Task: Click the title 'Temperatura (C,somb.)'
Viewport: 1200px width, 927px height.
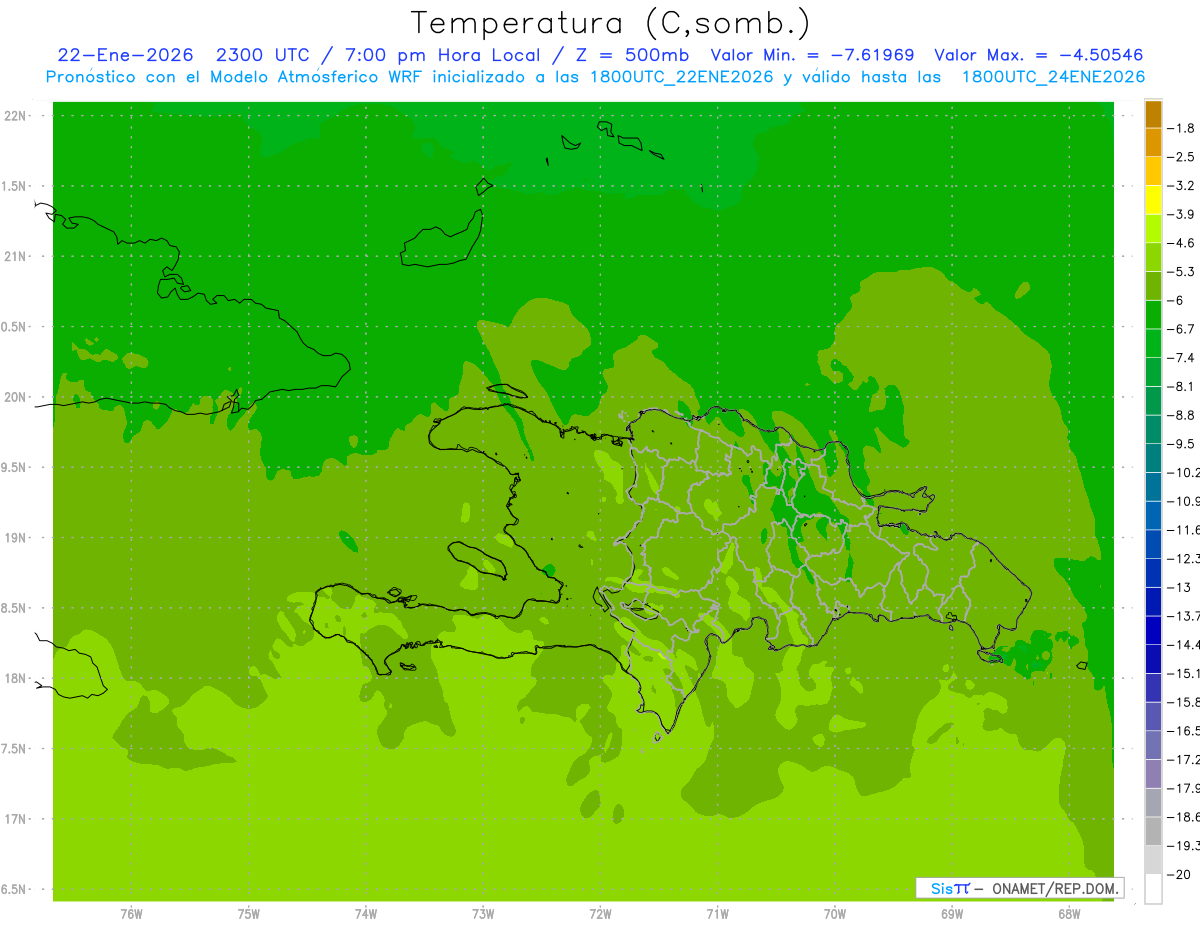Action: (611, 23)
